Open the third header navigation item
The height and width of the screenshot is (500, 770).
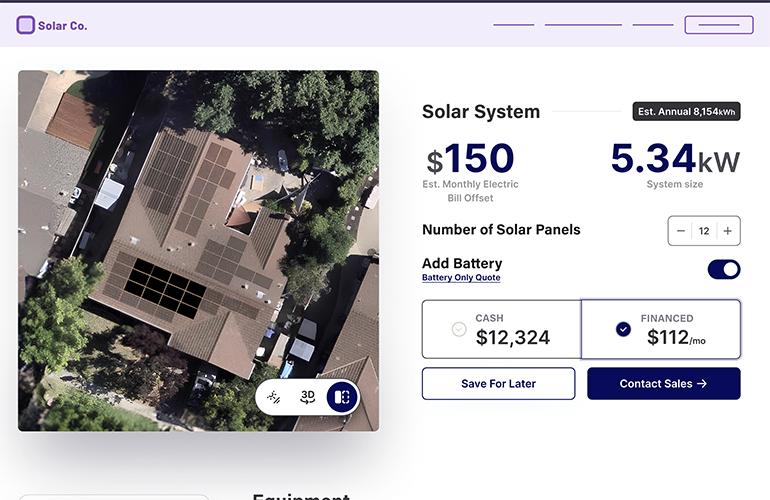(653, 25)
